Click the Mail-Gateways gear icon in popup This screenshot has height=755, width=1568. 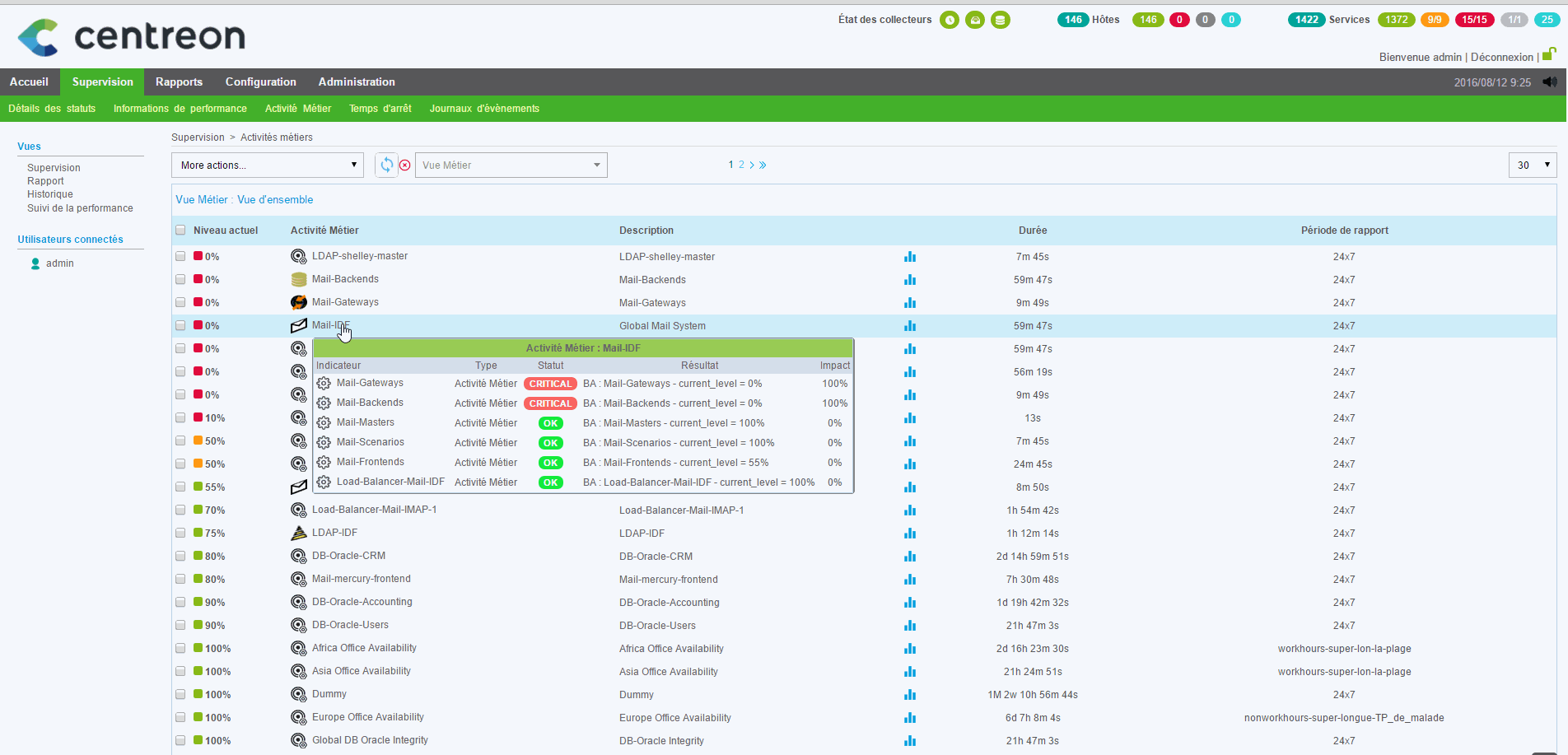(324, 383)
